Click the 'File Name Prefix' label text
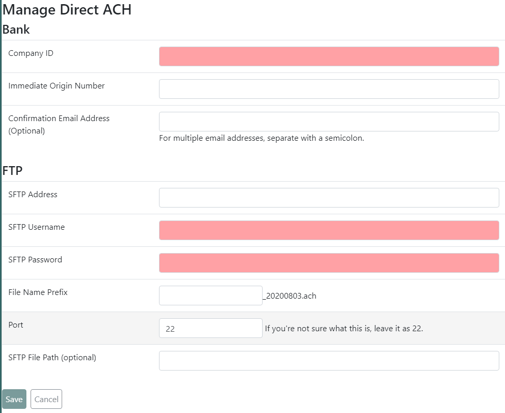 38,292
